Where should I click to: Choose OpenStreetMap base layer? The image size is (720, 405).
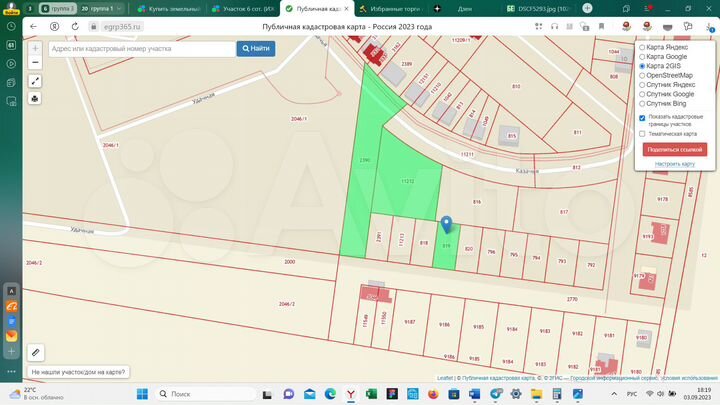(x=642, y=75)
